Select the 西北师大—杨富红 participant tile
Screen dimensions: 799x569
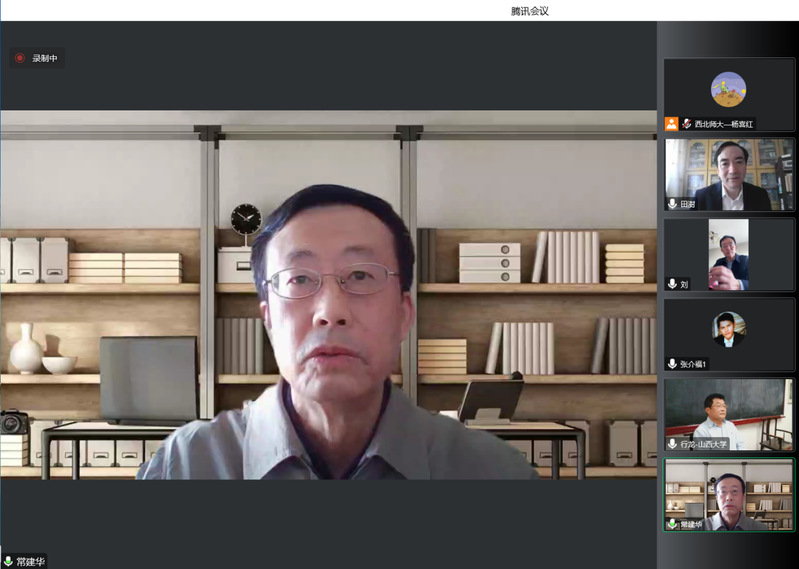point(728,95)
